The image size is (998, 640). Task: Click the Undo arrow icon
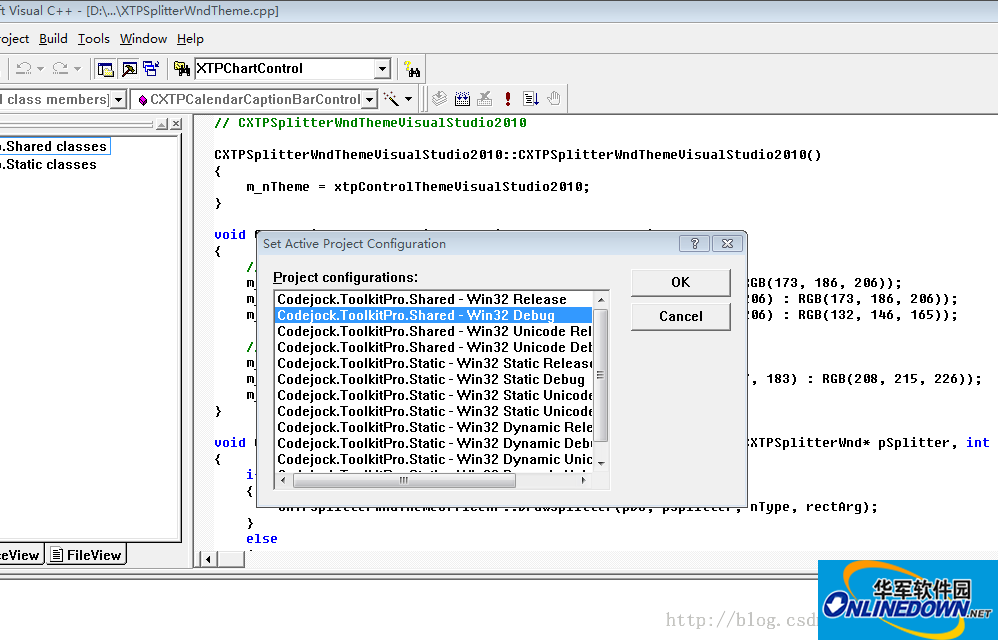click(x=24, y=68)
